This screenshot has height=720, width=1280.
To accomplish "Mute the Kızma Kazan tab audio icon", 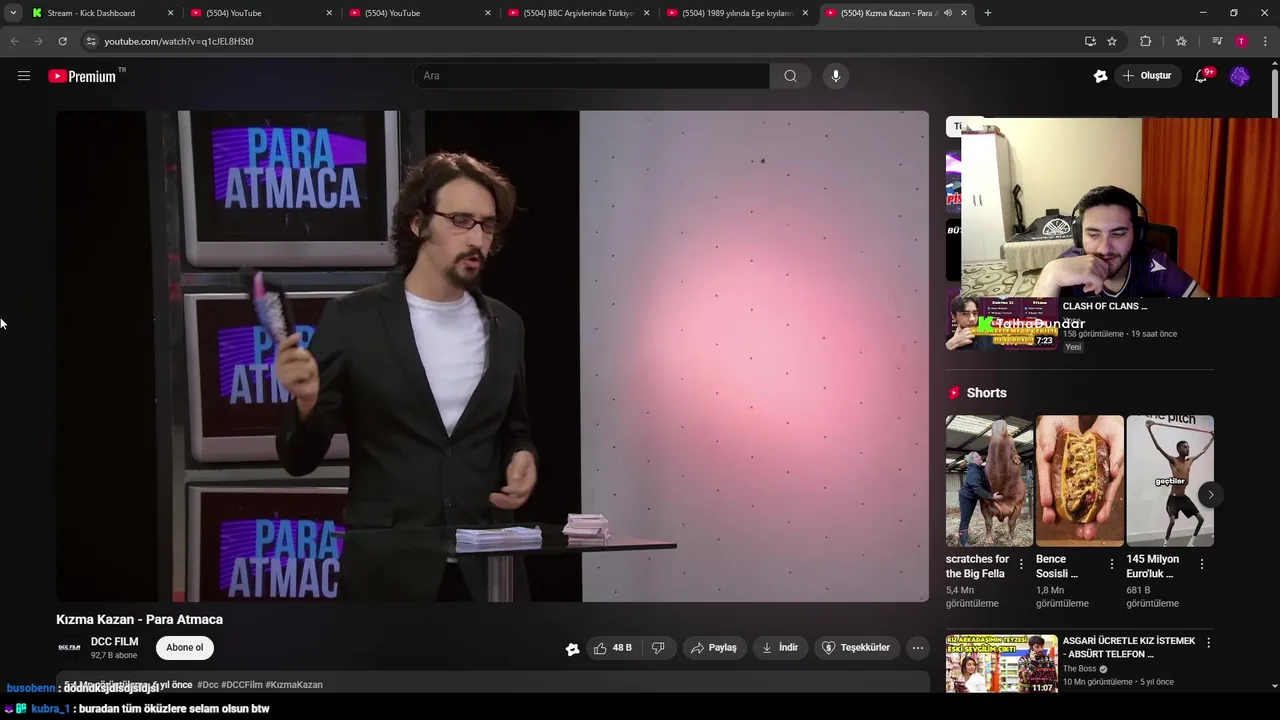I will point(948,13).
